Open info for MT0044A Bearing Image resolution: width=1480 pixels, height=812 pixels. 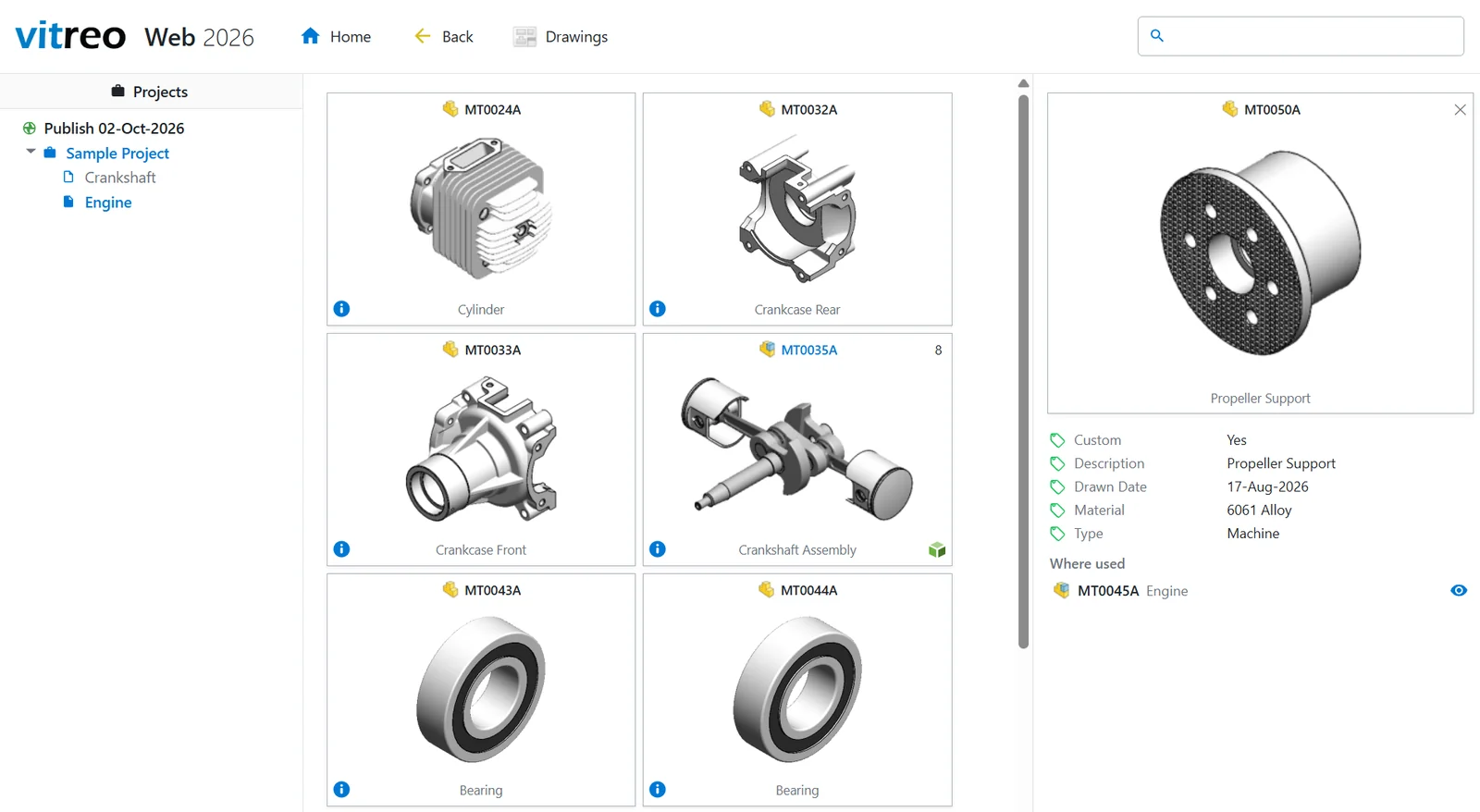click(658, 790)
